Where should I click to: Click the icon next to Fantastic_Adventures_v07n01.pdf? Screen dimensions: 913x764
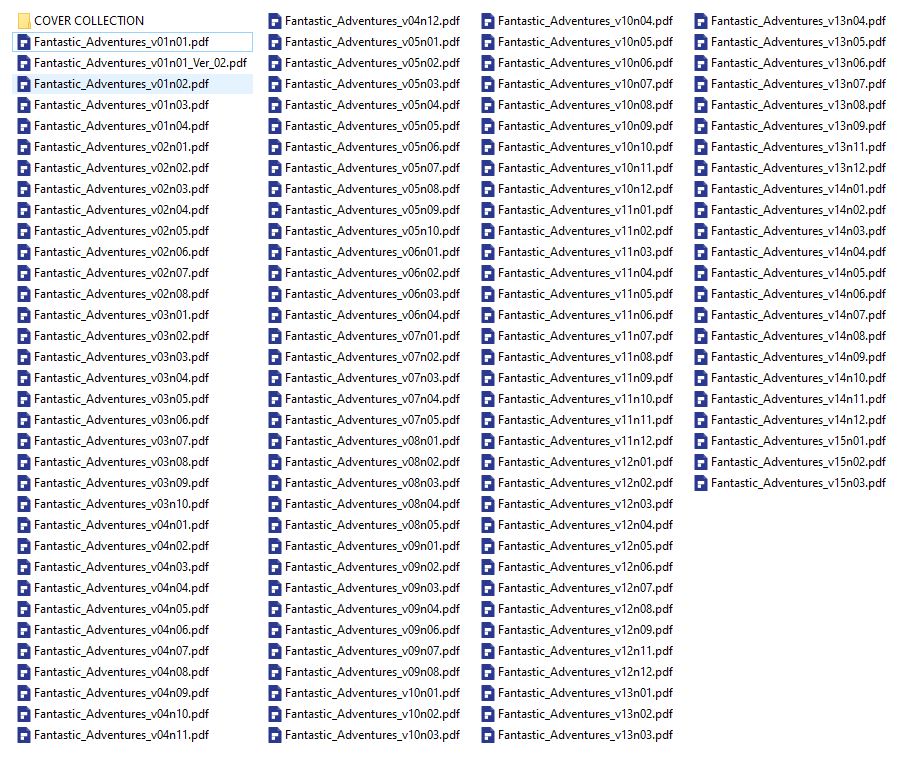tap(275, 336)
